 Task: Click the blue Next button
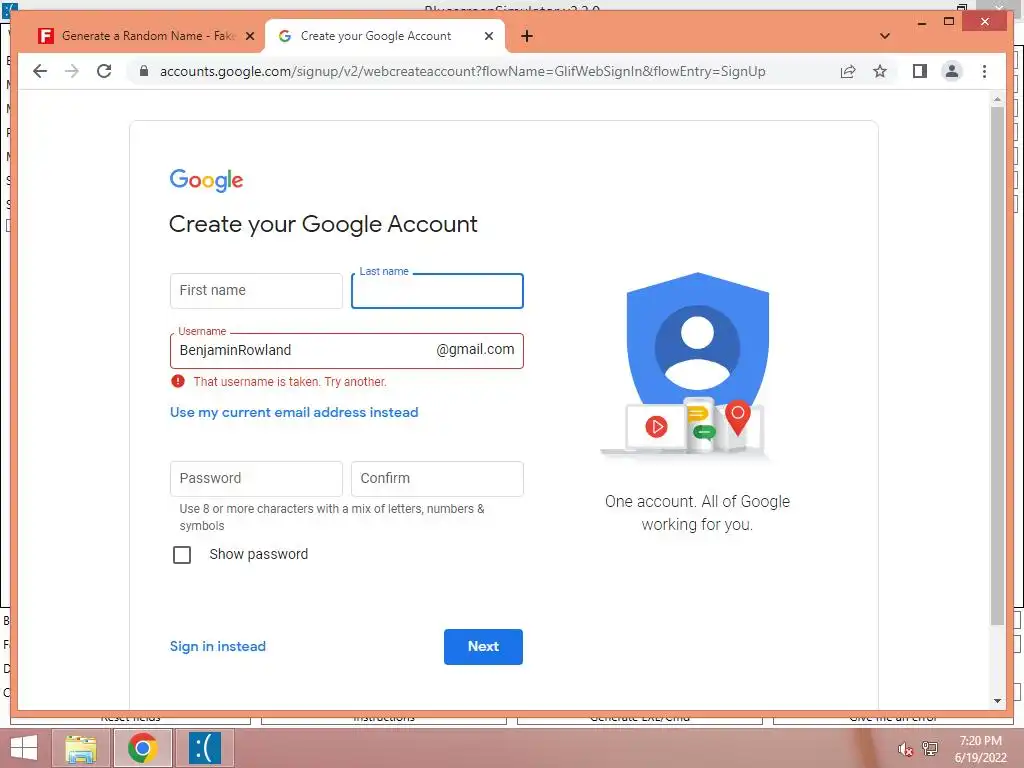(x=483, y=647)
